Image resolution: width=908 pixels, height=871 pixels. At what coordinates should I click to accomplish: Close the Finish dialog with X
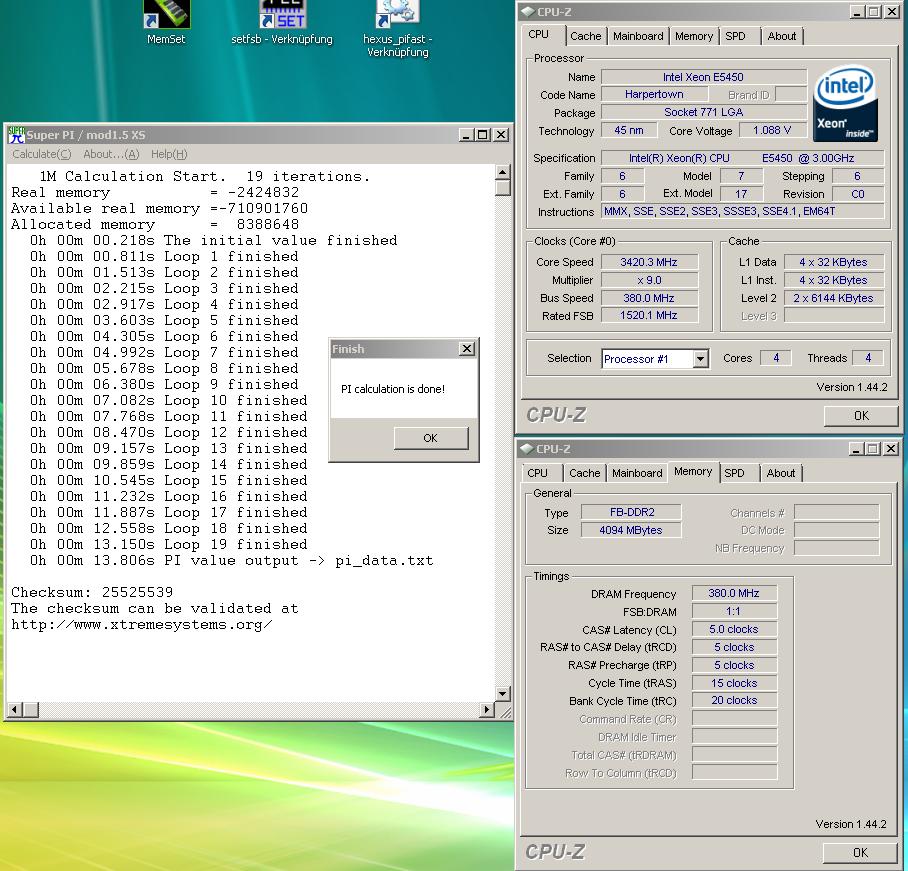467,349
